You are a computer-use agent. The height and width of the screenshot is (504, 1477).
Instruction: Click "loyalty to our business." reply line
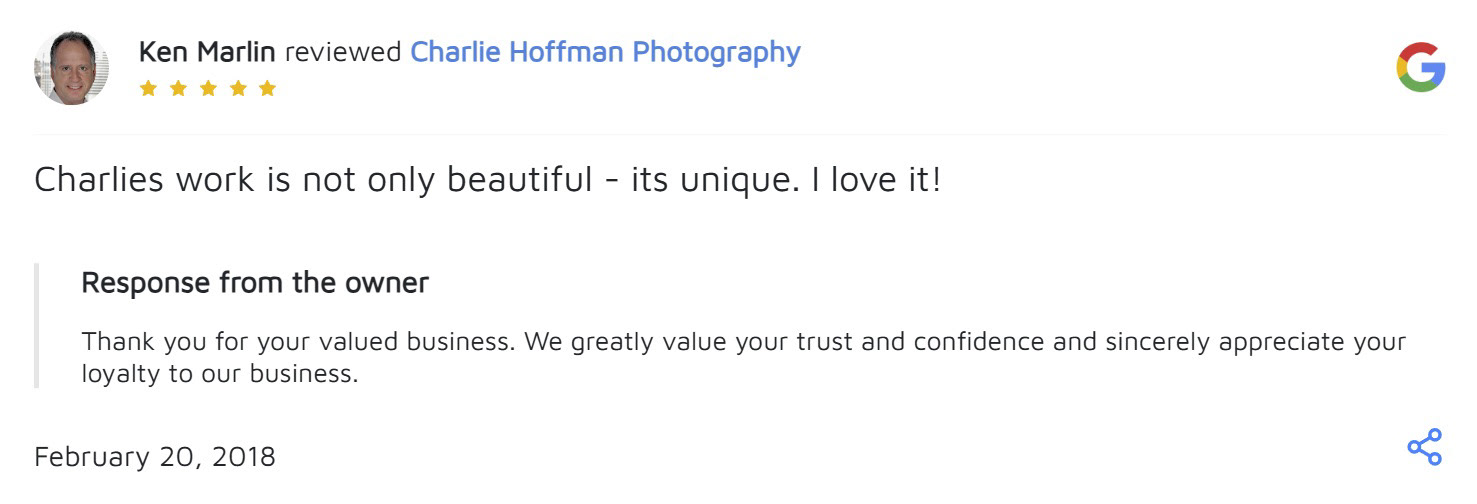point(219,375)
